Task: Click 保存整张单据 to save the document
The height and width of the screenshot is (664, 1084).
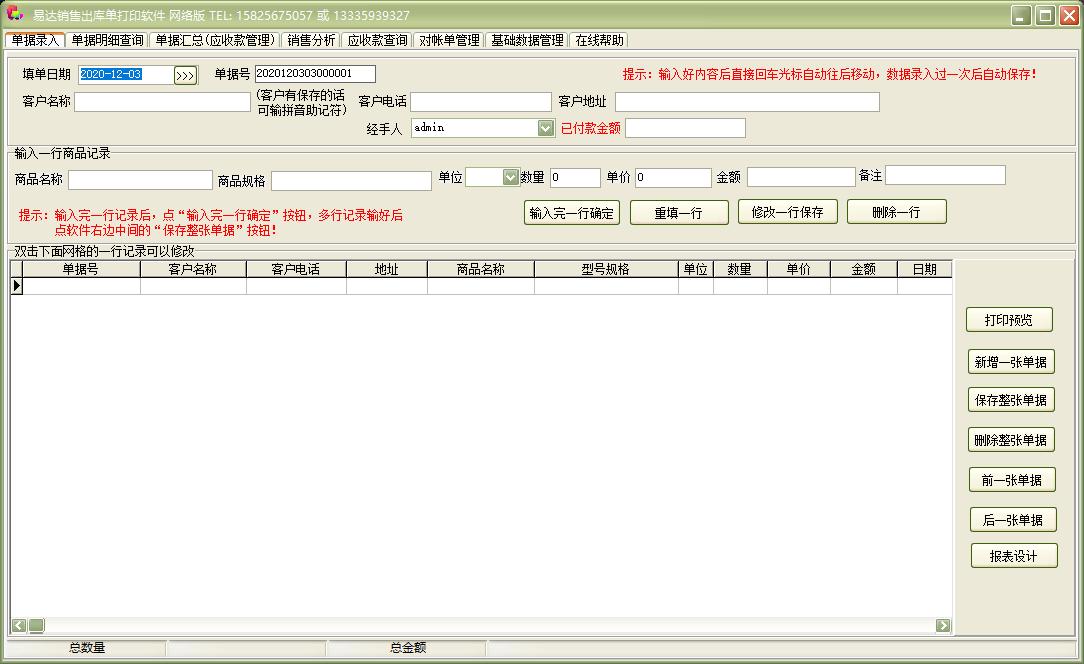Action: (x=1011, y=400)
